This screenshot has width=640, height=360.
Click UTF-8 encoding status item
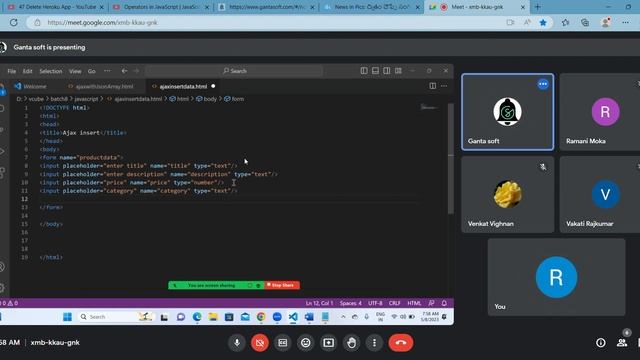[x=375, y=303]
